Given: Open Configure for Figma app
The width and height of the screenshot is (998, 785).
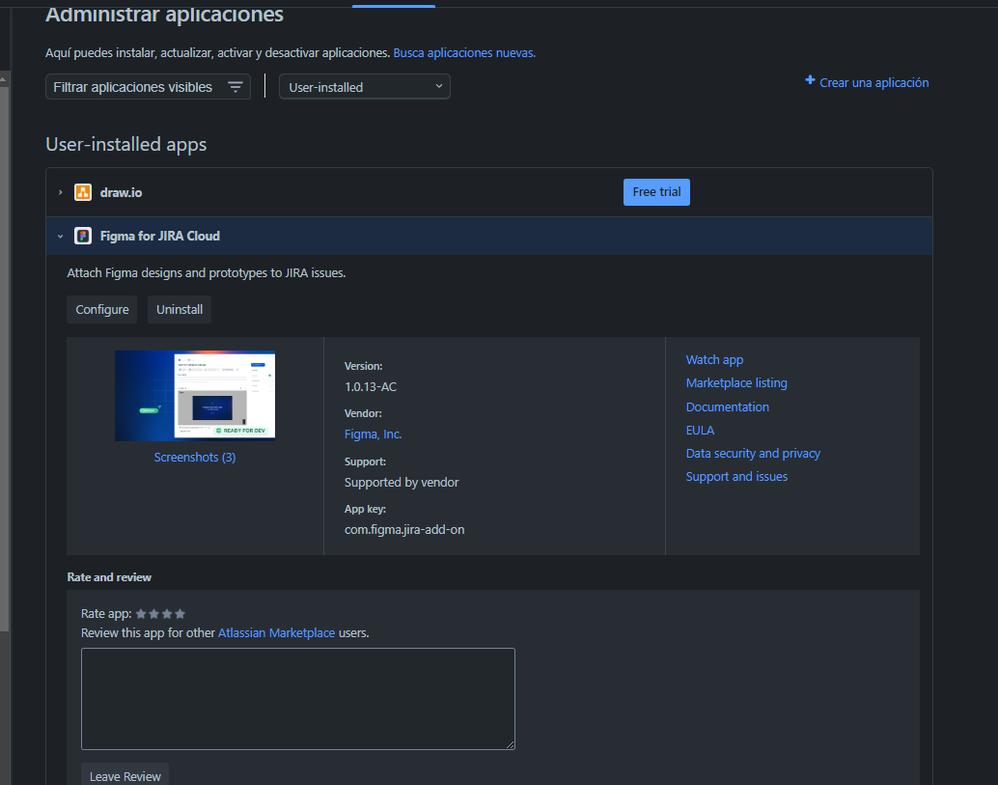Looking at the screenshot, I should (x=102, y=309).
